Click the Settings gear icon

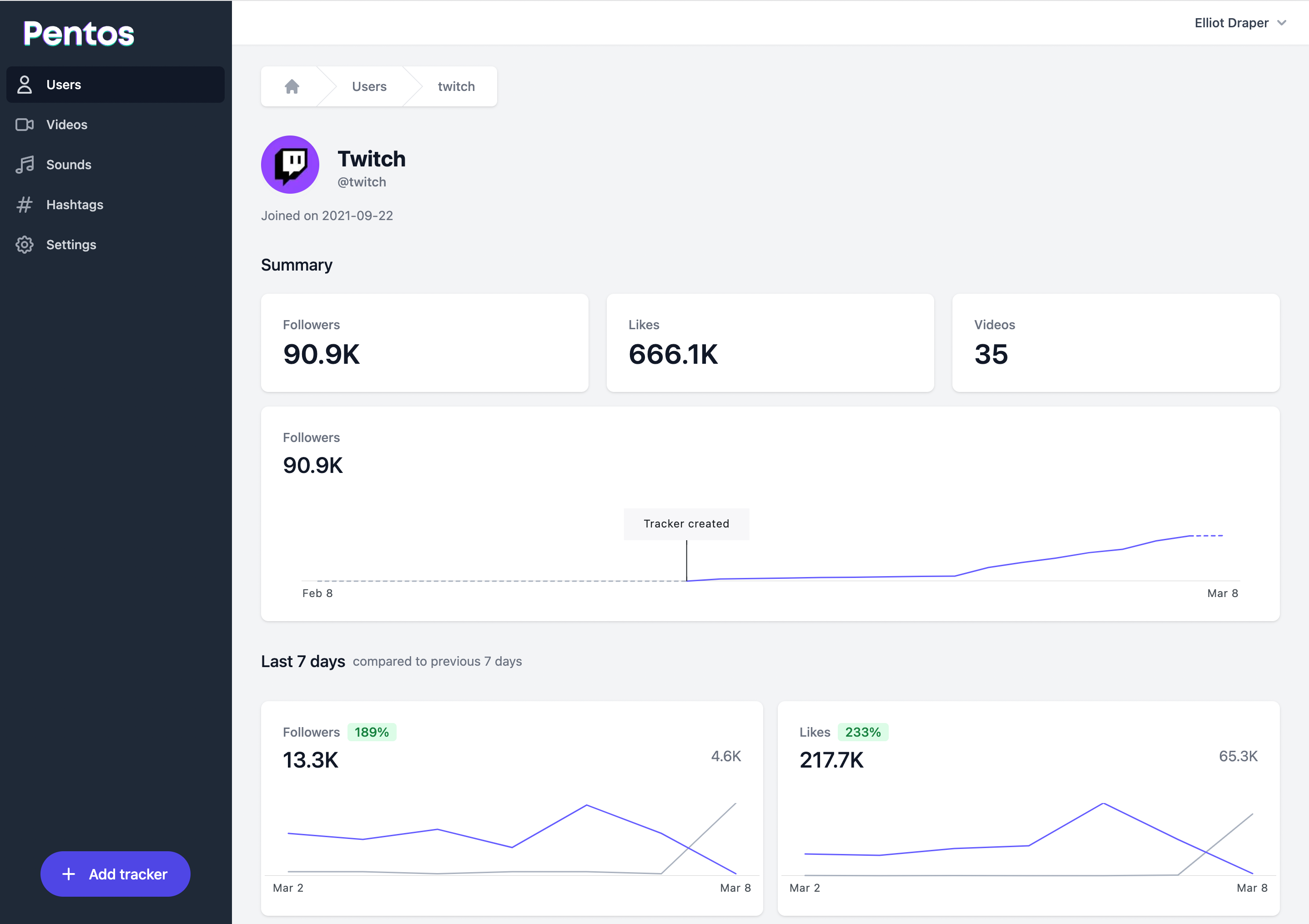25,245
